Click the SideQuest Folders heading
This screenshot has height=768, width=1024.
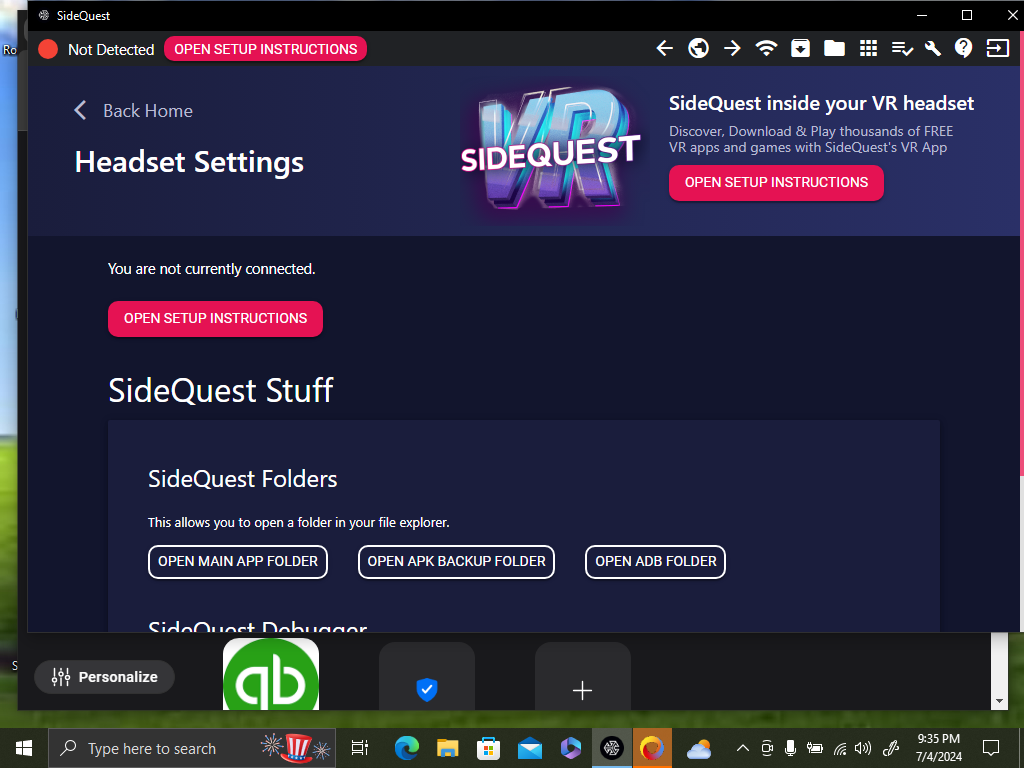coord(242,479)
